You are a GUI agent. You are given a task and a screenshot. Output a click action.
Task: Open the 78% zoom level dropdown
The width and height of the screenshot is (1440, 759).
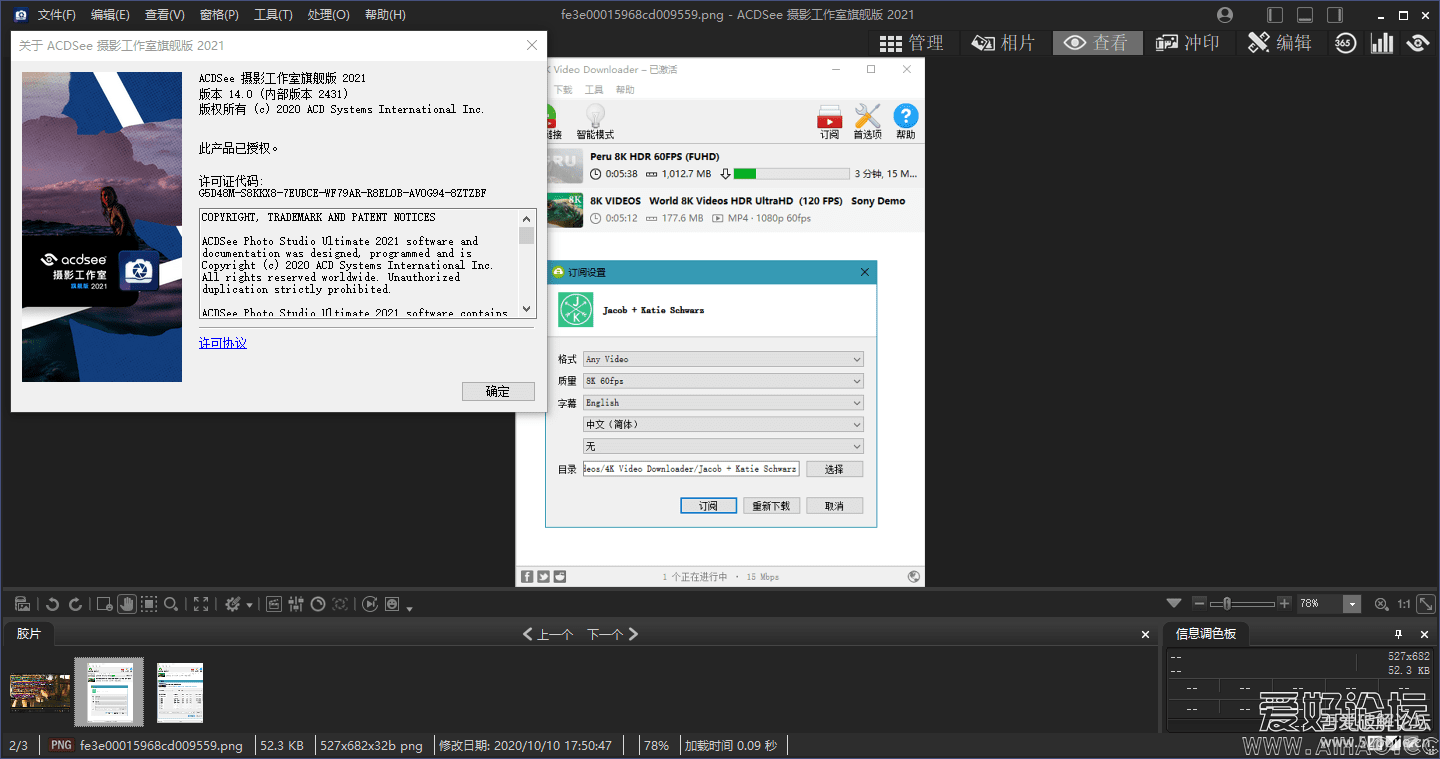[1352, 604]
